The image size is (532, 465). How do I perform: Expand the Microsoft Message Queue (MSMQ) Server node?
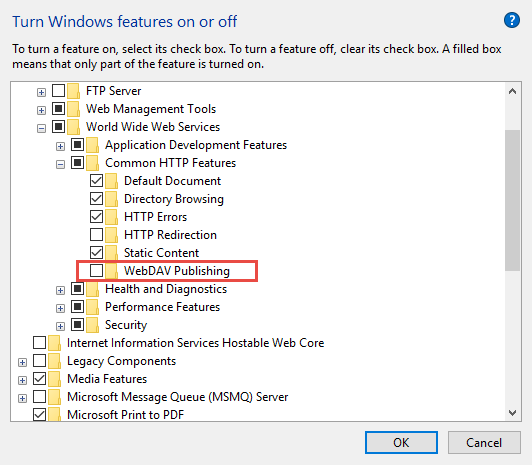22,398
